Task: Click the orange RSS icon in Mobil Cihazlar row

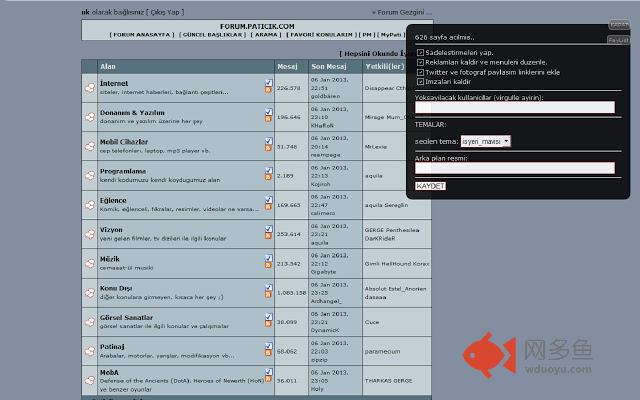Action: (x=268, y=148)
